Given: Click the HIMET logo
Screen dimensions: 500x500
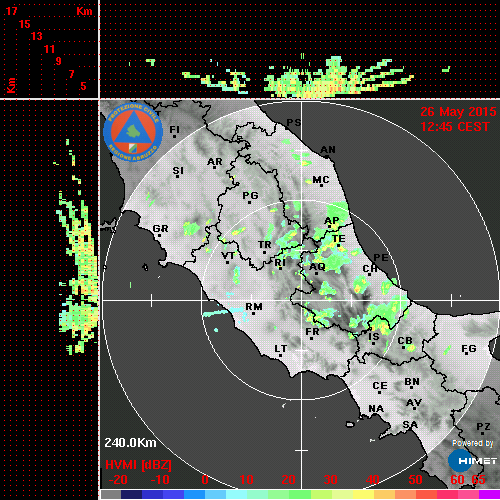Looking at the screenshot, I should 473,461.
